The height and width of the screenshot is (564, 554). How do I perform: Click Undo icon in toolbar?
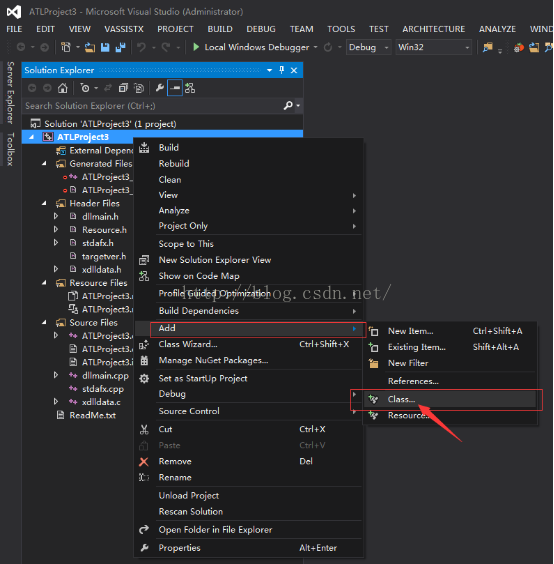tap(141, 47)
